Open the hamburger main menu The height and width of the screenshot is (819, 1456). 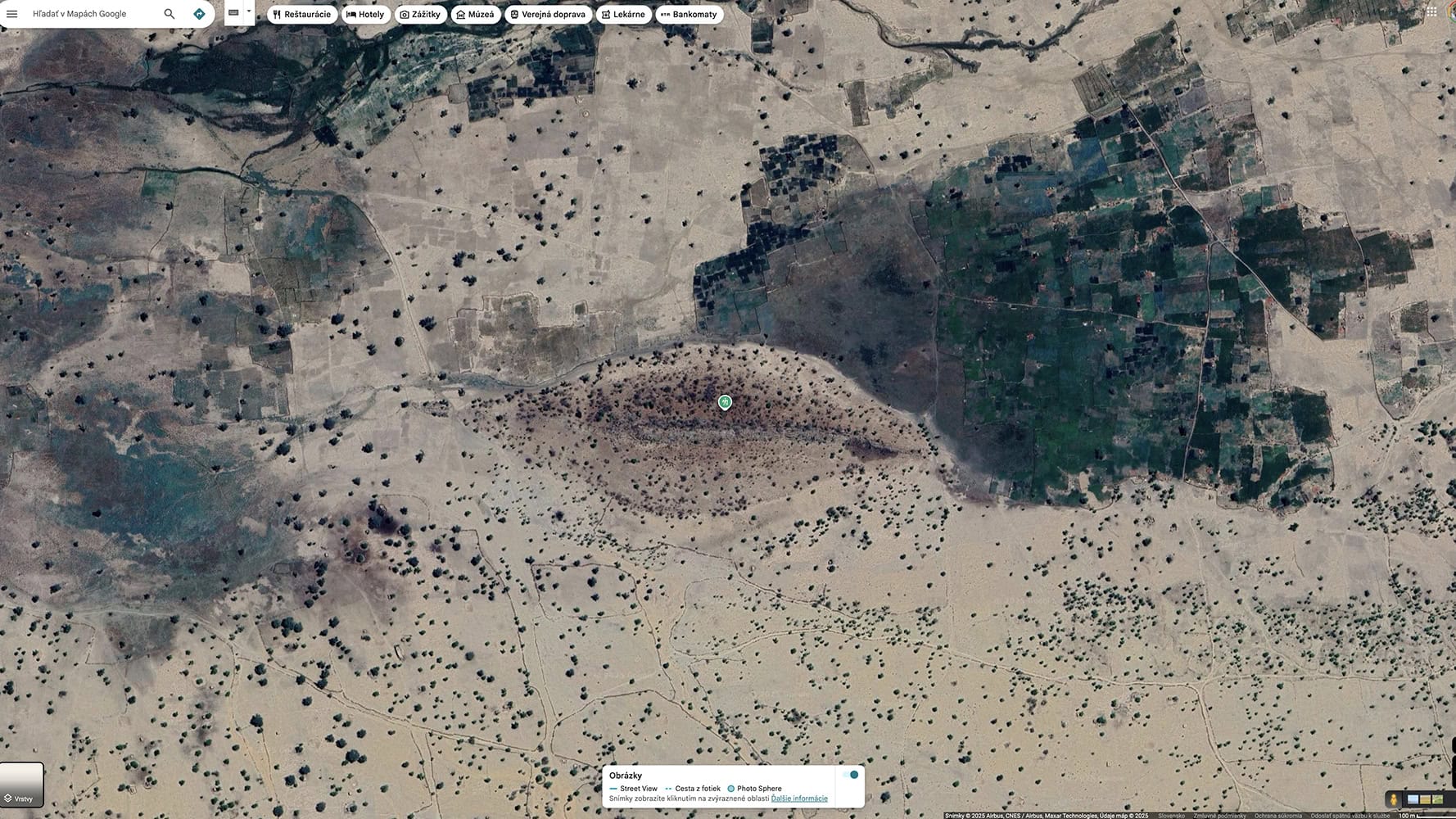coord(11,14)
